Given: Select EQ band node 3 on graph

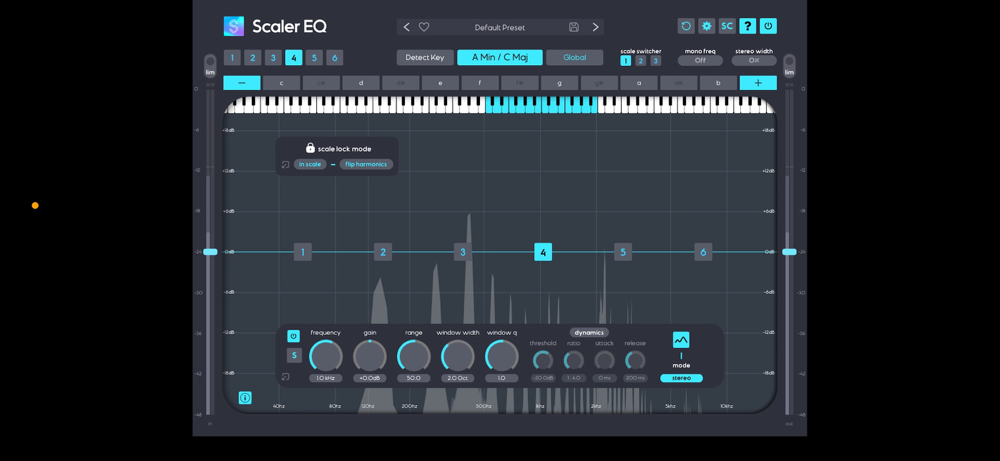Looking at the screenshot, I should [x=463, y=252].
